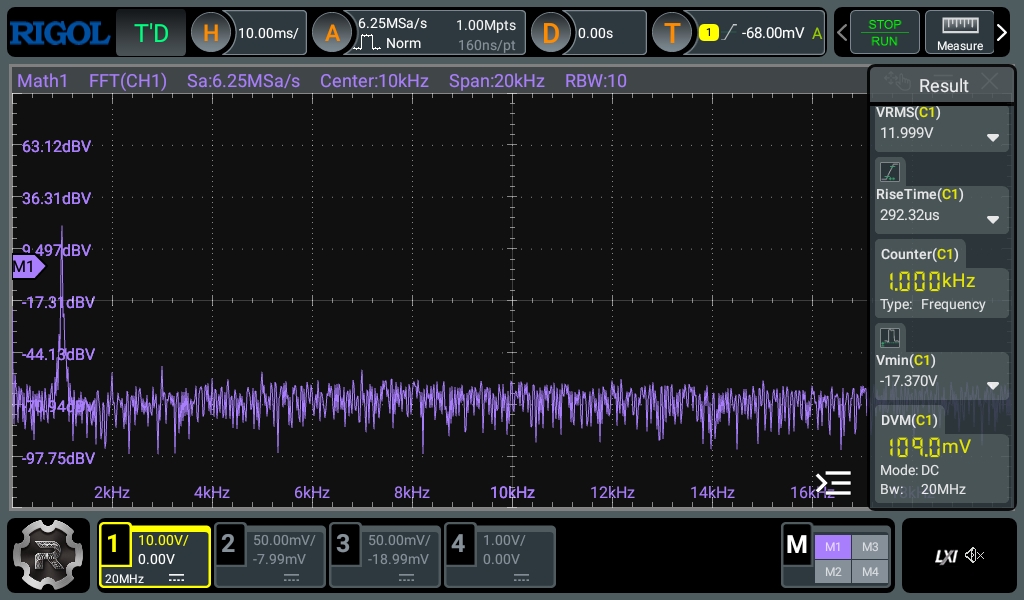Open the trigger T settings
1024x600 pixels.
click(672, 33)
